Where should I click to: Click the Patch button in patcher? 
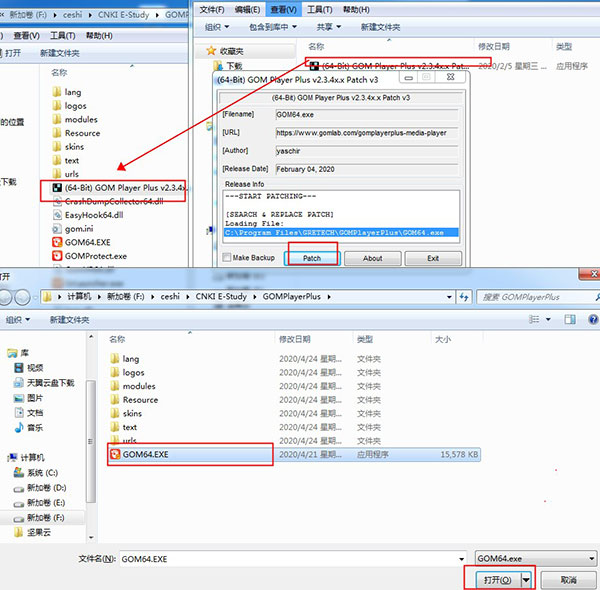click(x=312, y=258)
